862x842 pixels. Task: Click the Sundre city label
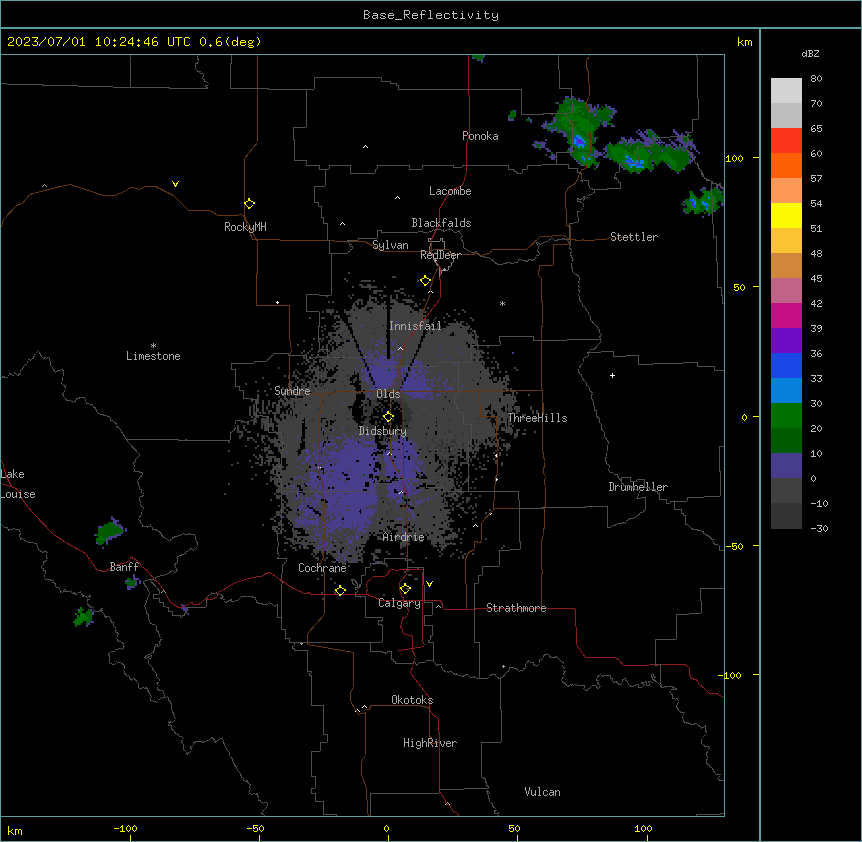coord(292,391)
